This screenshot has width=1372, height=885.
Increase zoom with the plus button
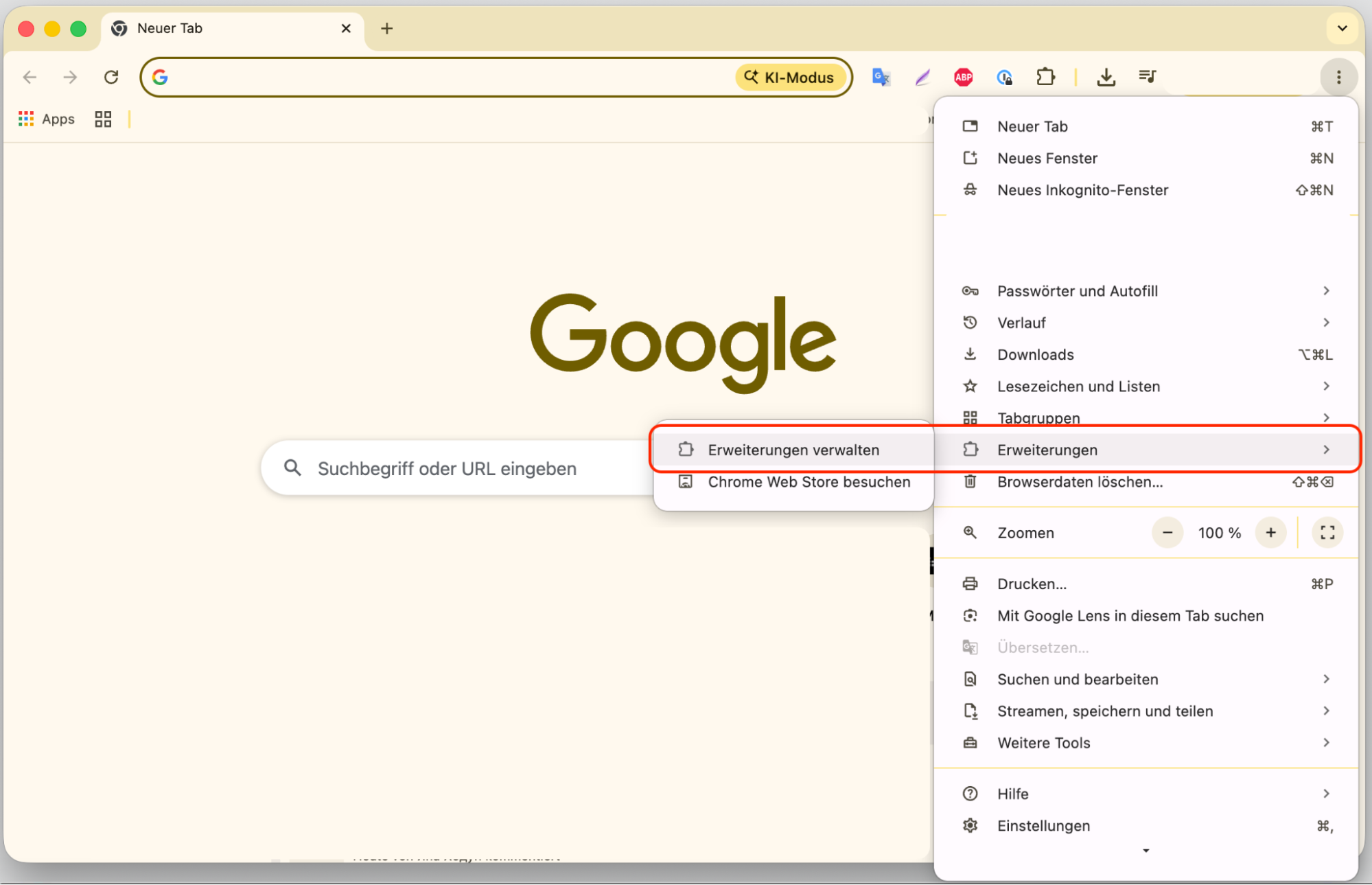(1270, 533)
